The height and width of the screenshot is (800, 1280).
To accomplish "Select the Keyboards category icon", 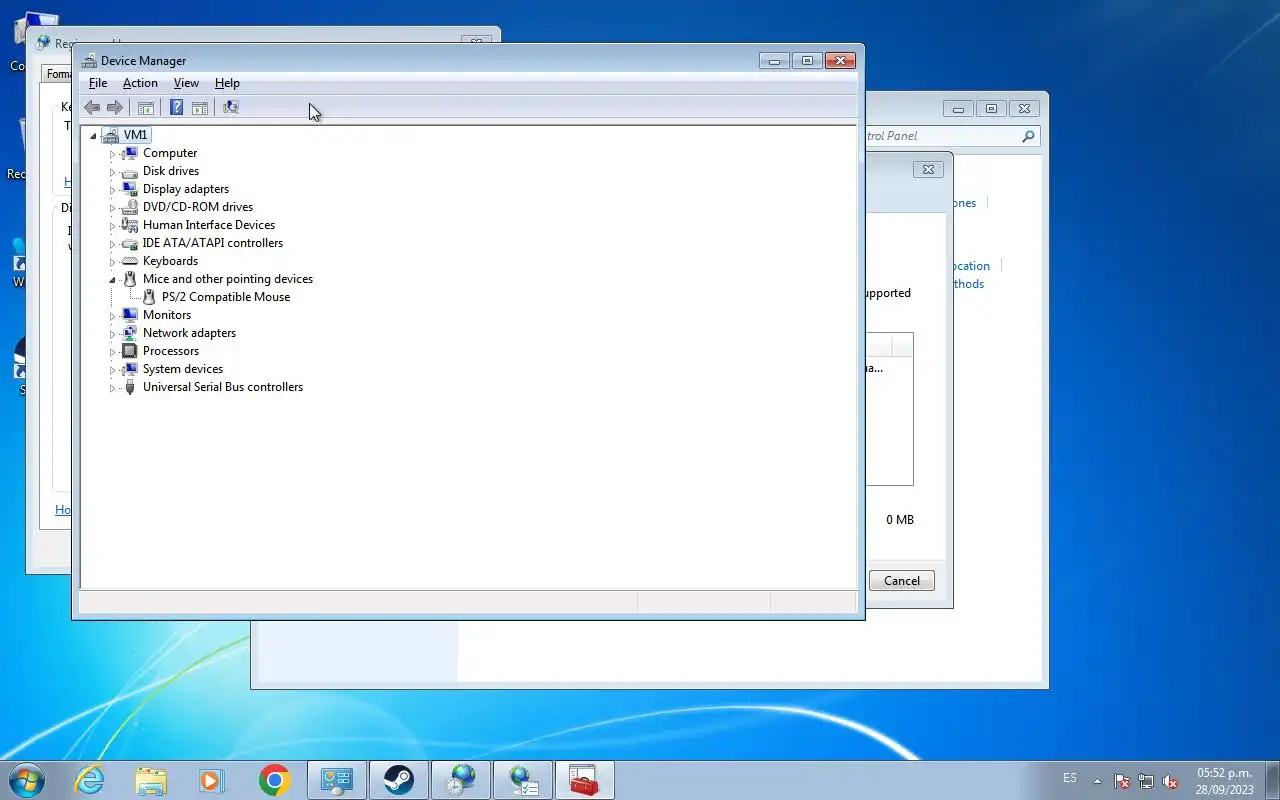I will (x=129, y=261).
